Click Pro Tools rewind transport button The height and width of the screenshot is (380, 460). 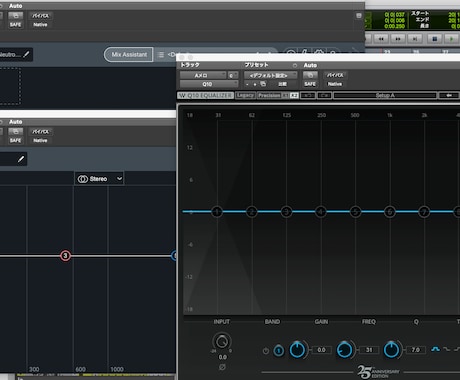click(381, 39)
